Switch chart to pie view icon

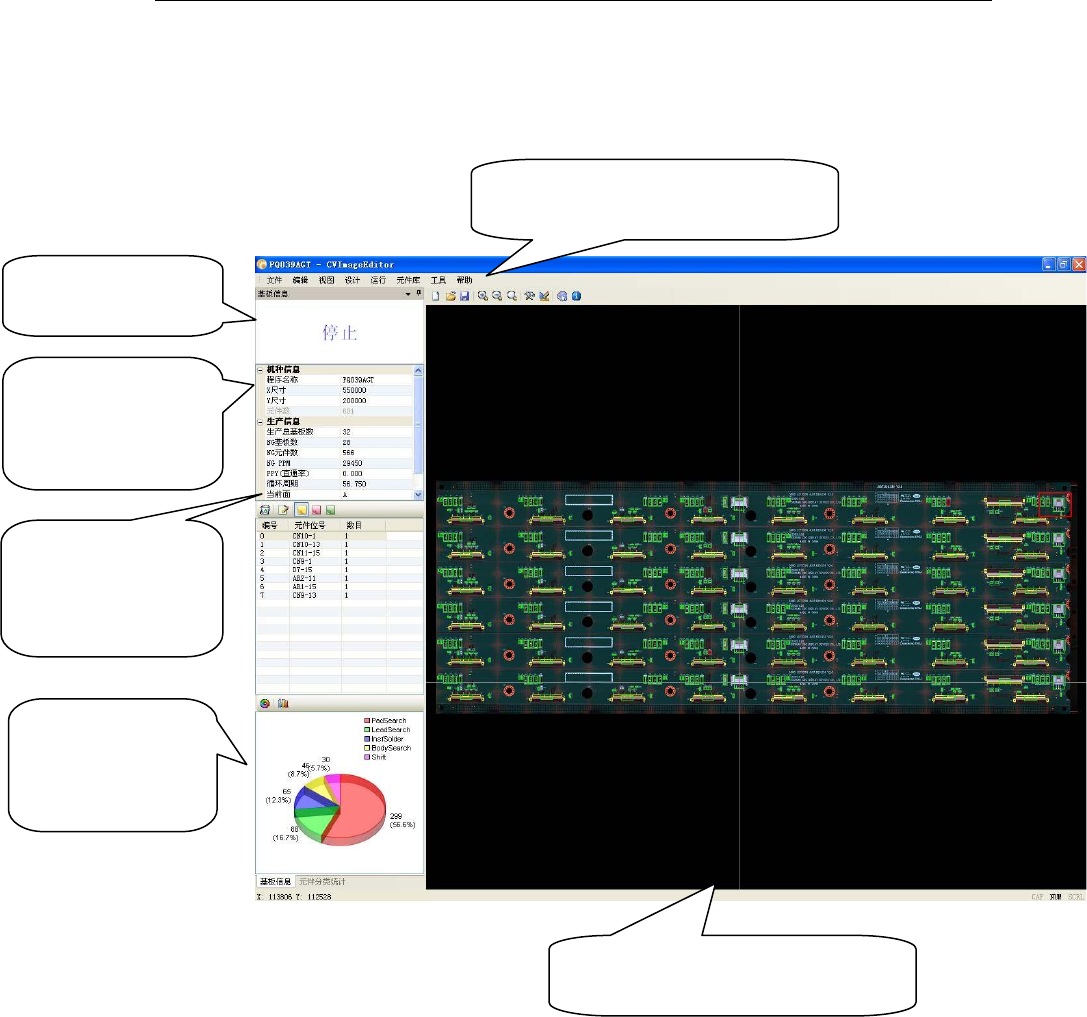[x=265, y=703]
